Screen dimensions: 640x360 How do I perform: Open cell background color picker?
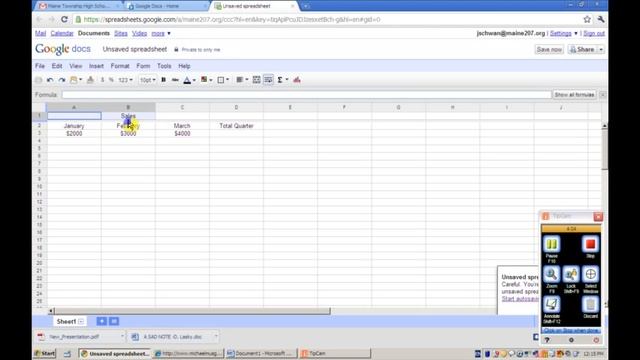pos(206,80)
